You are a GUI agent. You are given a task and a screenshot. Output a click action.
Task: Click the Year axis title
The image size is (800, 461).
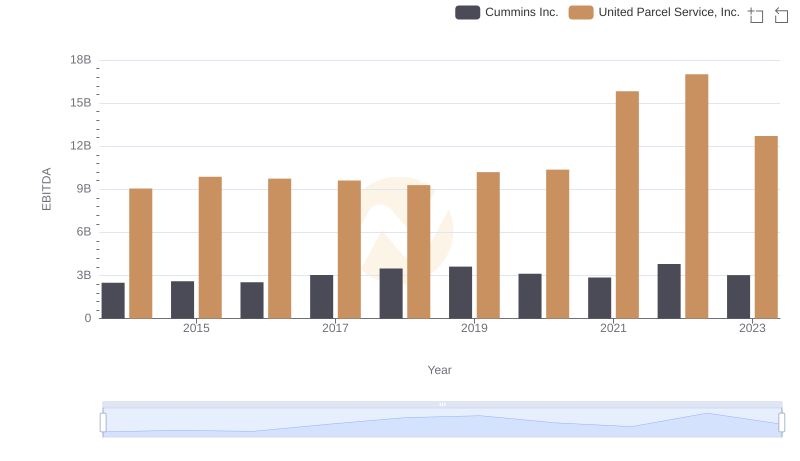(439, 370)
